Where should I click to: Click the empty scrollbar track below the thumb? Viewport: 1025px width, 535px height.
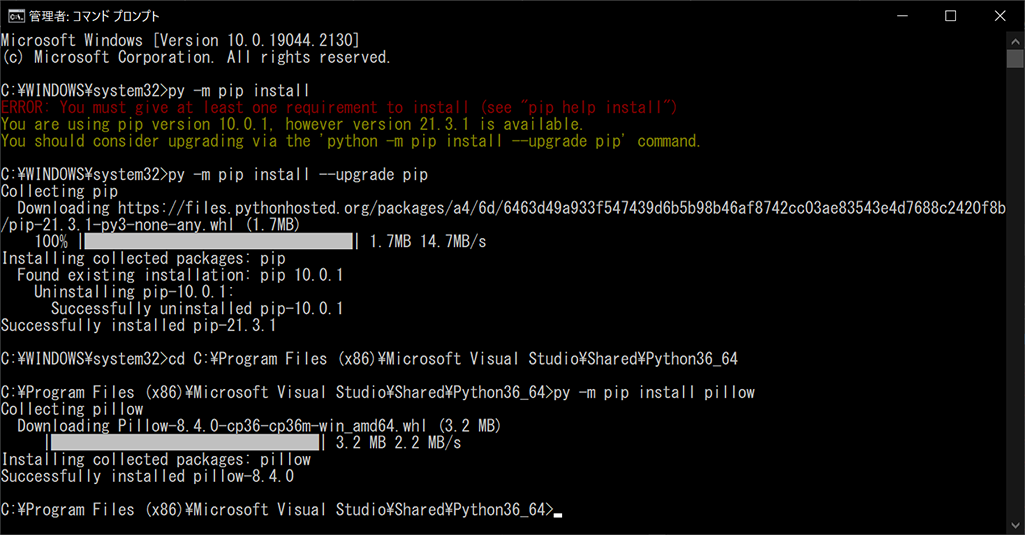click(x=1015, y=294)
